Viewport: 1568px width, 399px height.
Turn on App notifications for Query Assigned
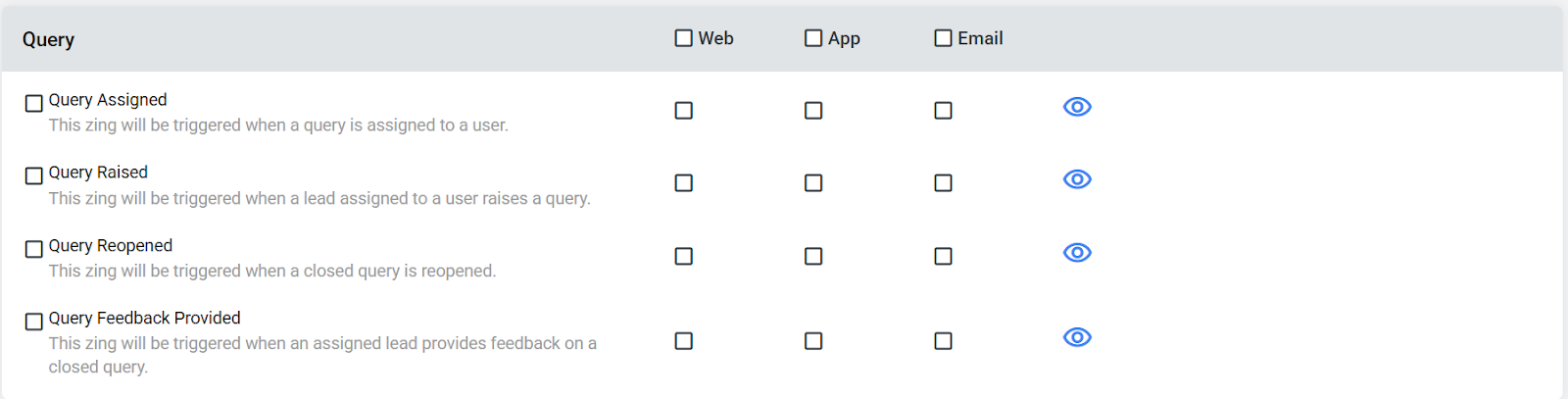[813, 111]
